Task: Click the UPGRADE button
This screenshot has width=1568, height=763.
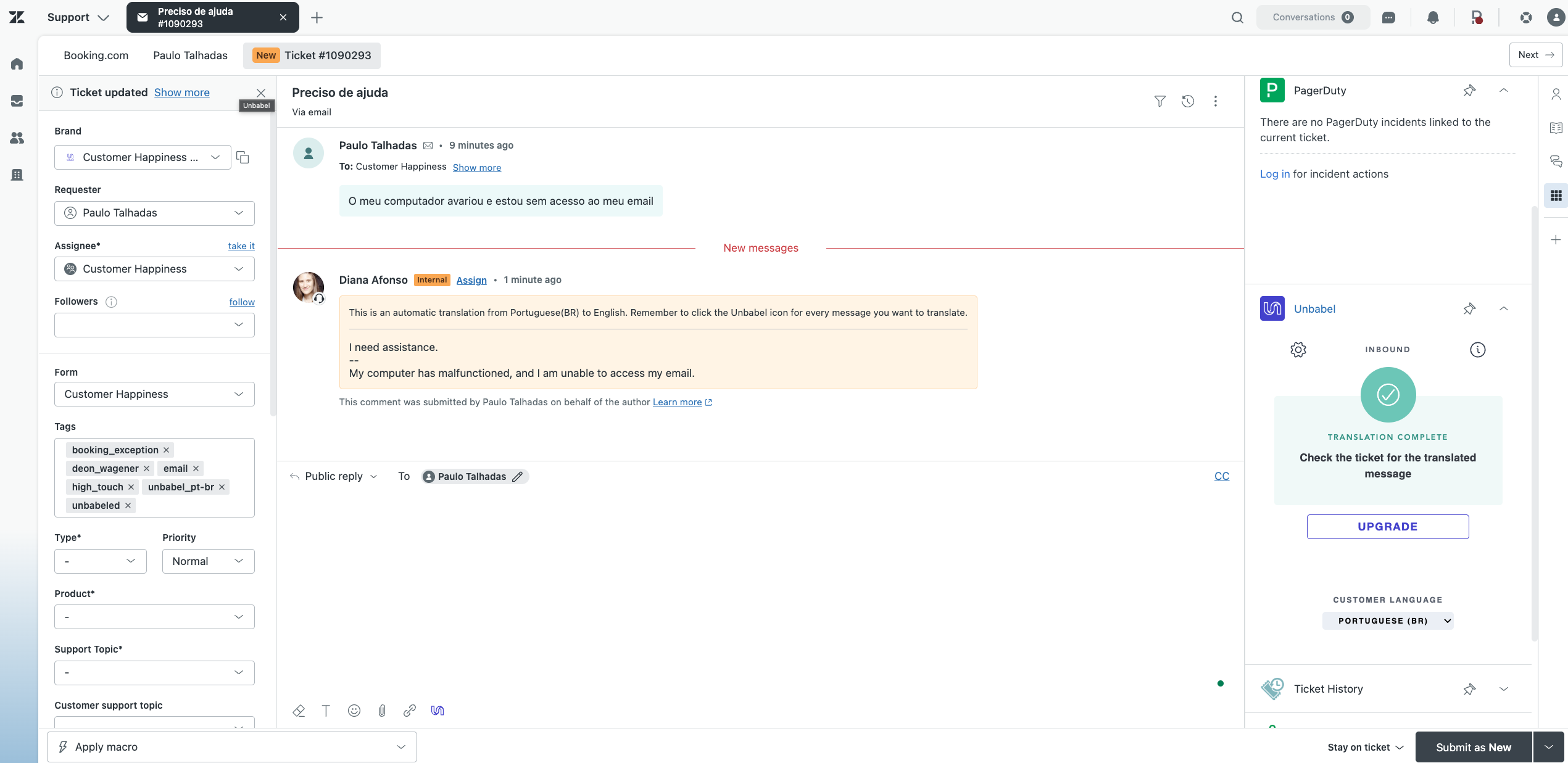Action: pyautogui.click(x=1388, y=527)
